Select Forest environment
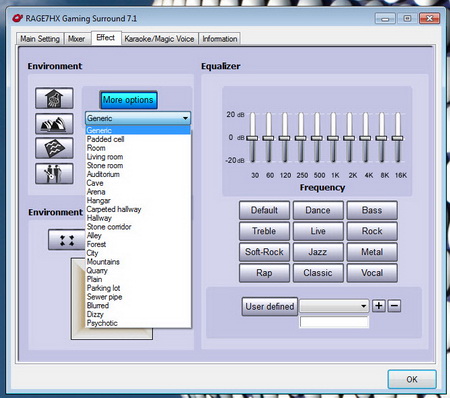450x398 pixels. click(138, 244)
